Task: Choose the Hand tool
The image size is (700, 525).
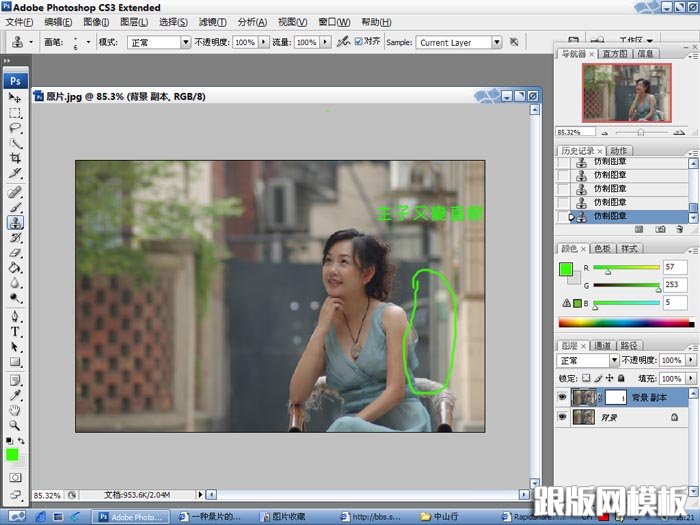Action: click(15, 409)
